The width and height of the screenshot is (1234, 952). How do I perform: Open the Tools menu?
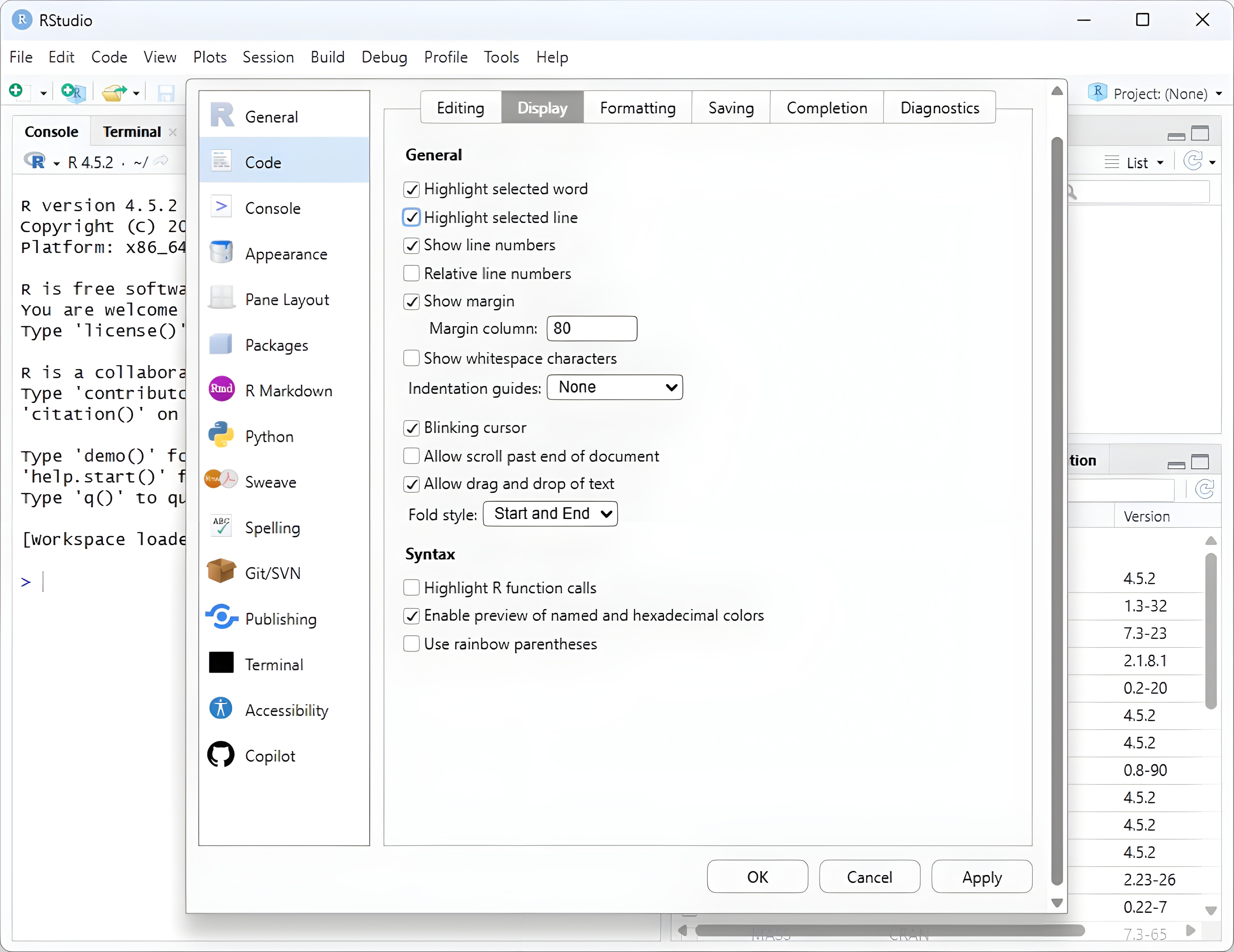coord(501,57)
